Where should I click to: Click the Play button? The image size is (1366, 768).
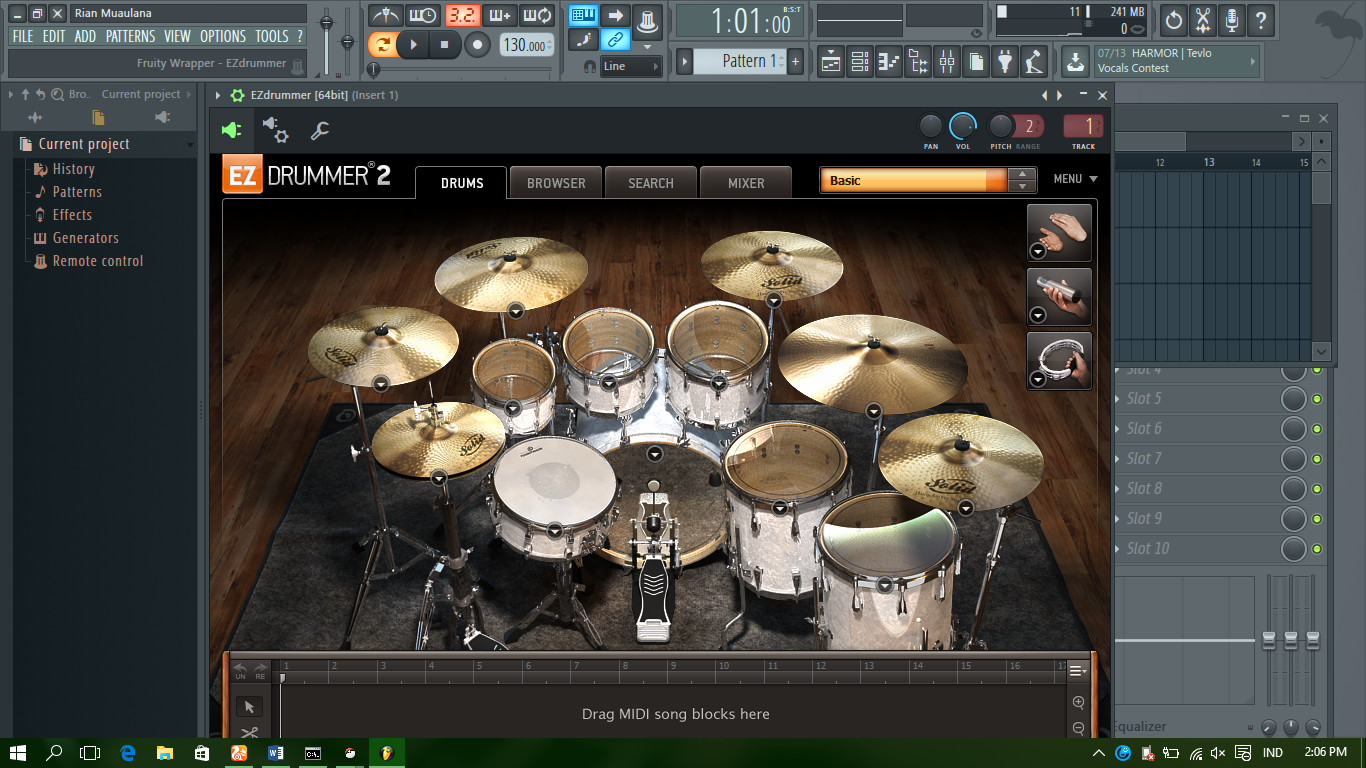tap(414, 45)
